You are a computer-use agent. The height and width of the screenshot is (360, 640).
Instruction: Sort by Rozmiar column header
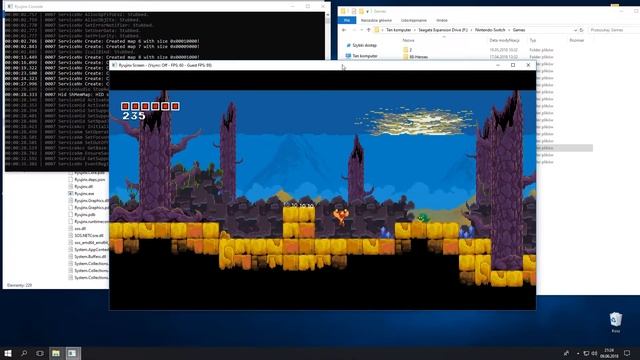coord(576,40)
